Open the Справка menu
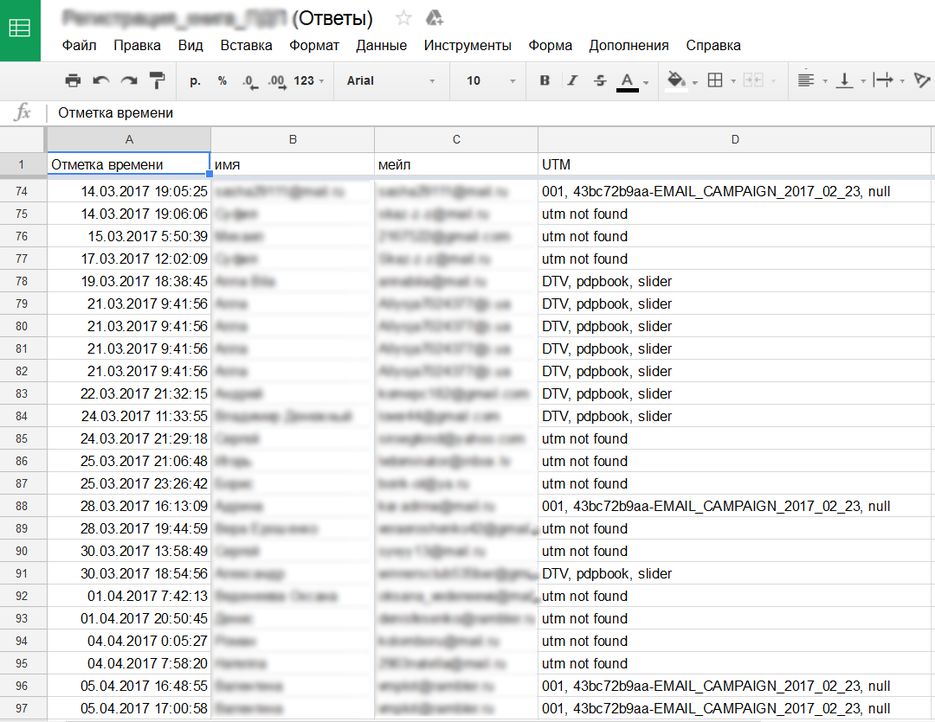 coord(713,45)
